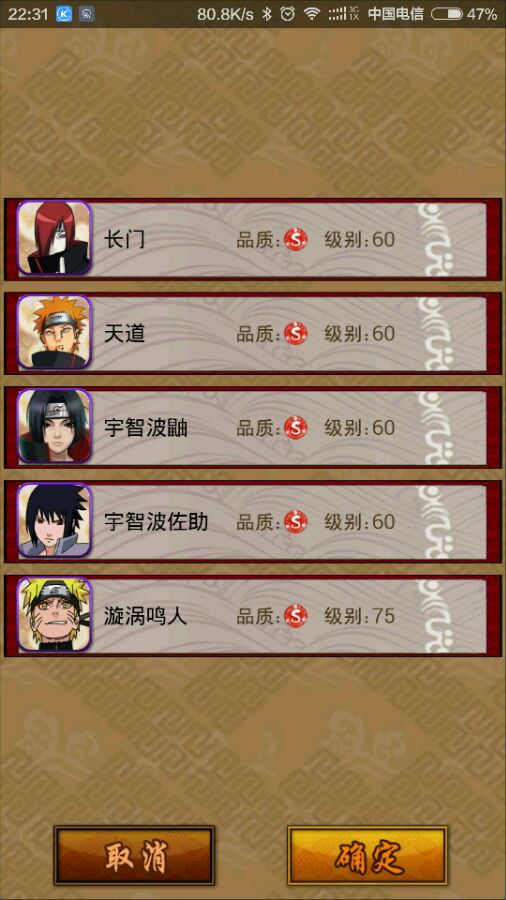506x900 pixels.
Task: Tap the alarm clock status icon
Action: pos(287,14)
